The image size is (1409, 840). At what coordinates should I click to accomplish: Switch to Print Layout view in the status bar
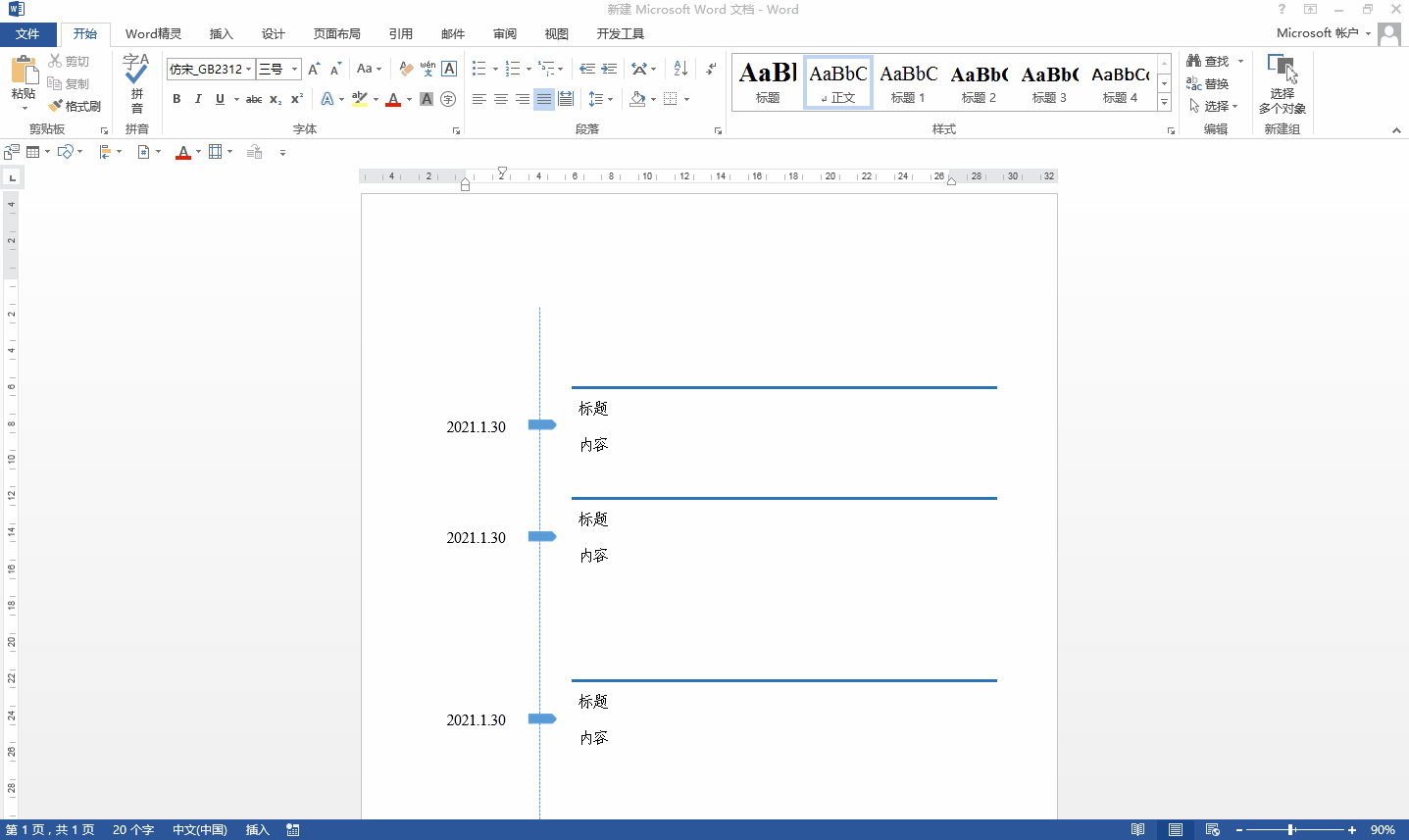click(1175, 830)
